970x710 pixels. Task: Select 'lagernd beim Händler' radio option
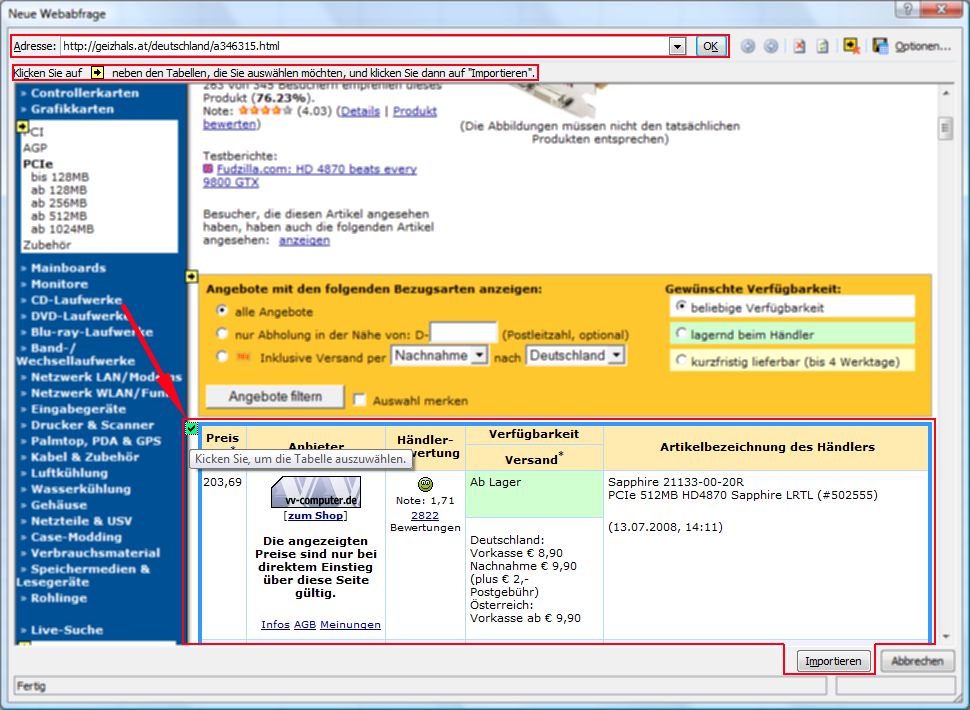coord(680,333)
